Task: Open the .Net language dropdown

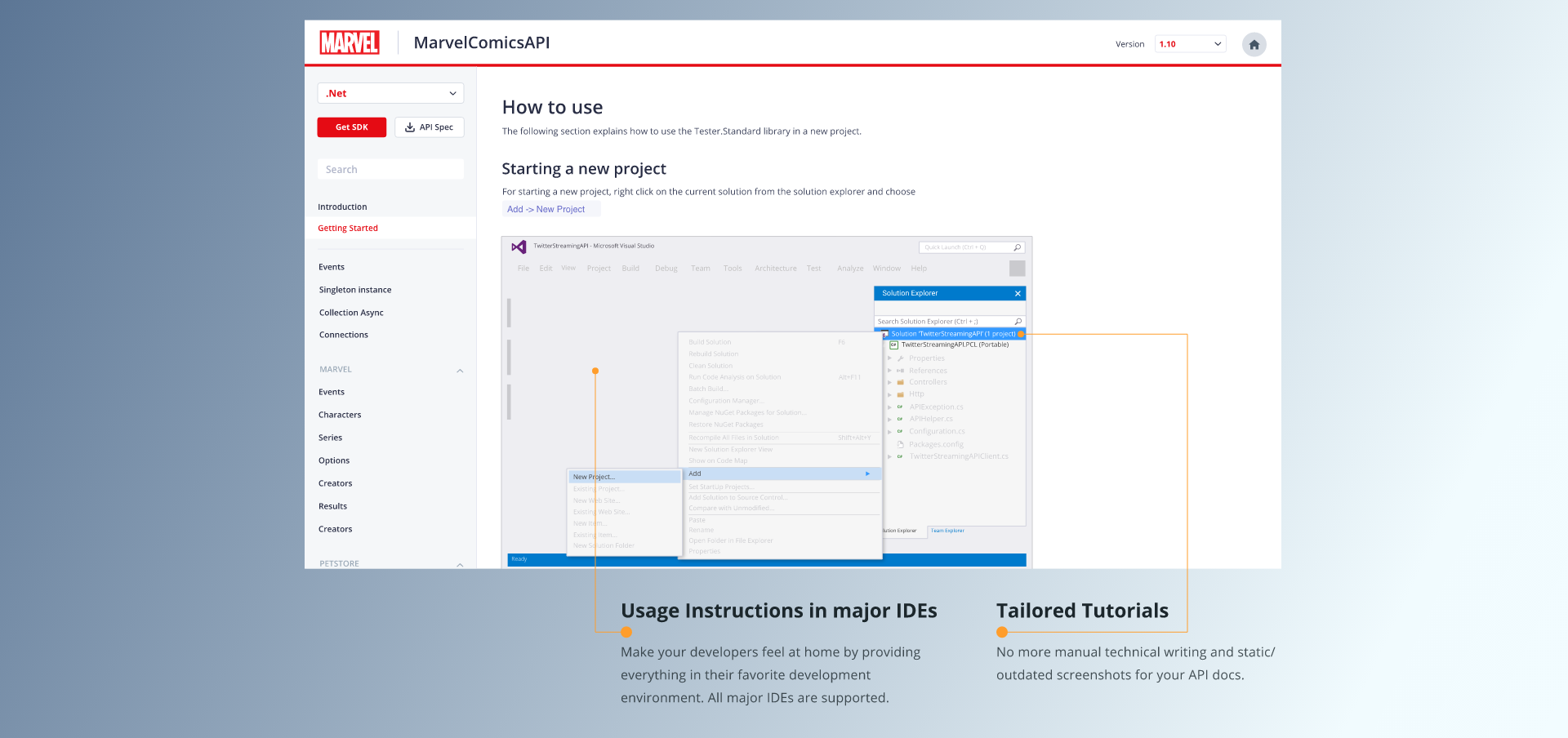Action: (x=390, y=93)
